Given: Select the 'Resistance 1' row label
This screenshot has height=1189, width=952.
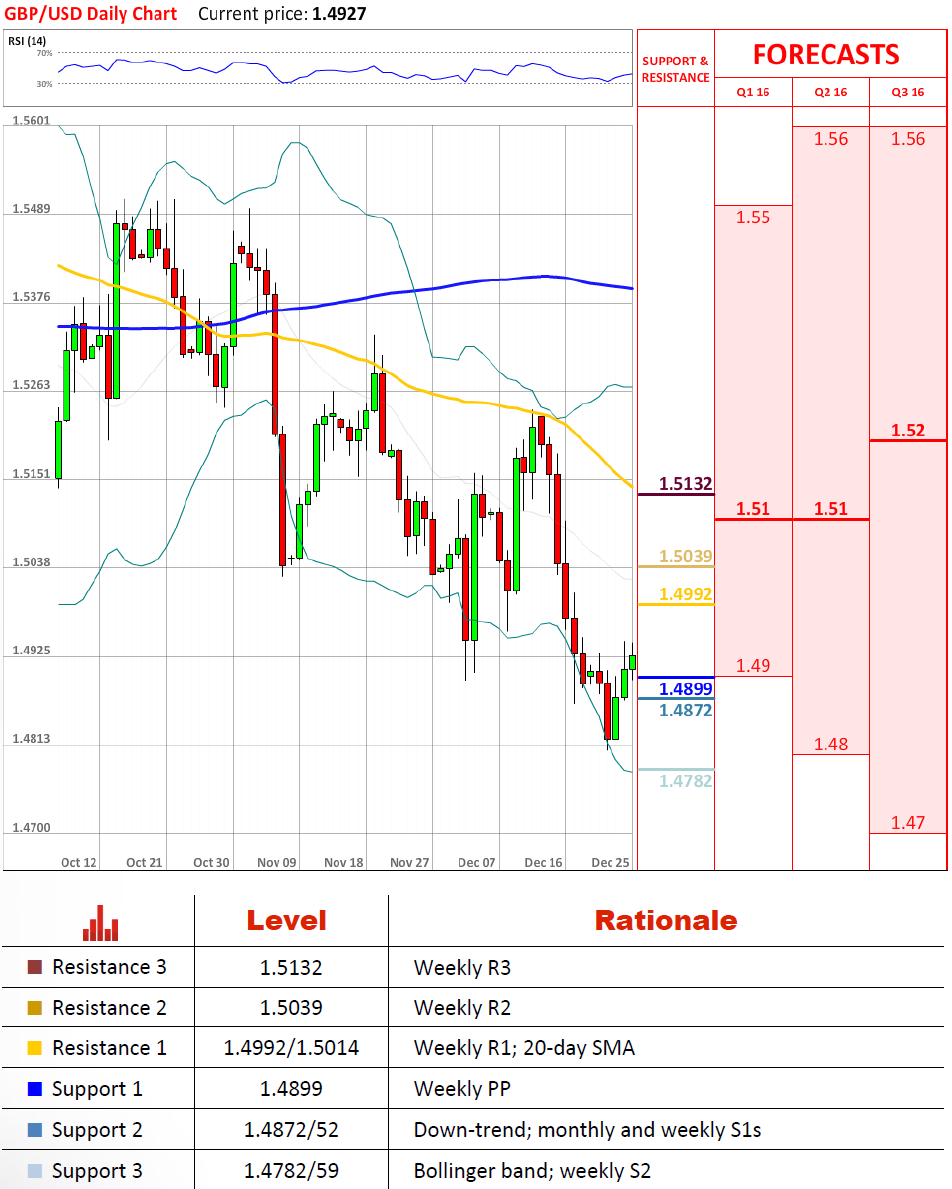Looking at the screenshot, I should 108,1048.
